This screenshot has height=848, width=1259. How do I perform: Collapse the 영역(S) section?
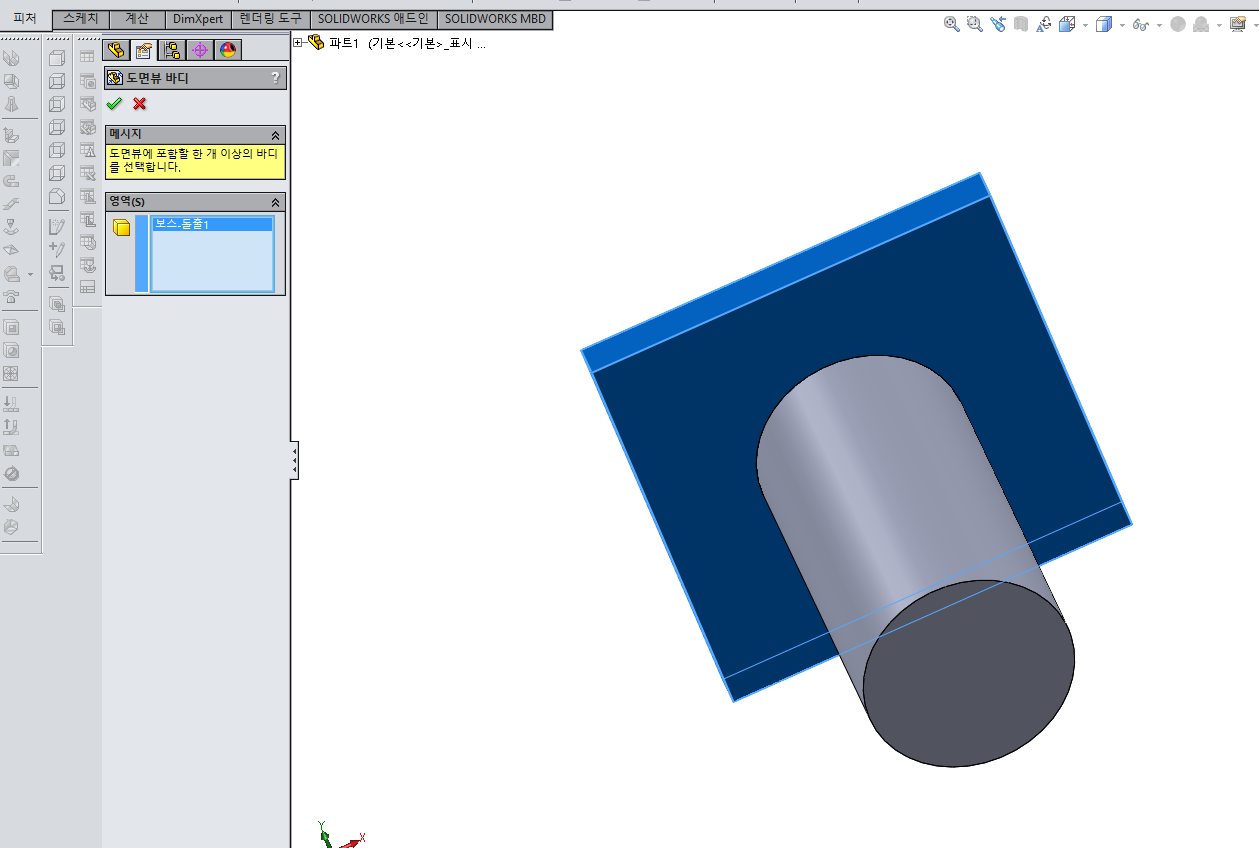point(276,202)
